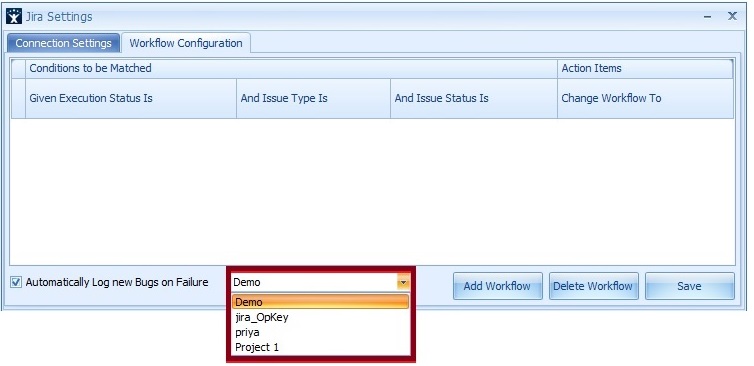Choose jira_OpKey from the project list
Image resolution: width=754 pixels, height=366 pixels.
[x=320, y=317]
